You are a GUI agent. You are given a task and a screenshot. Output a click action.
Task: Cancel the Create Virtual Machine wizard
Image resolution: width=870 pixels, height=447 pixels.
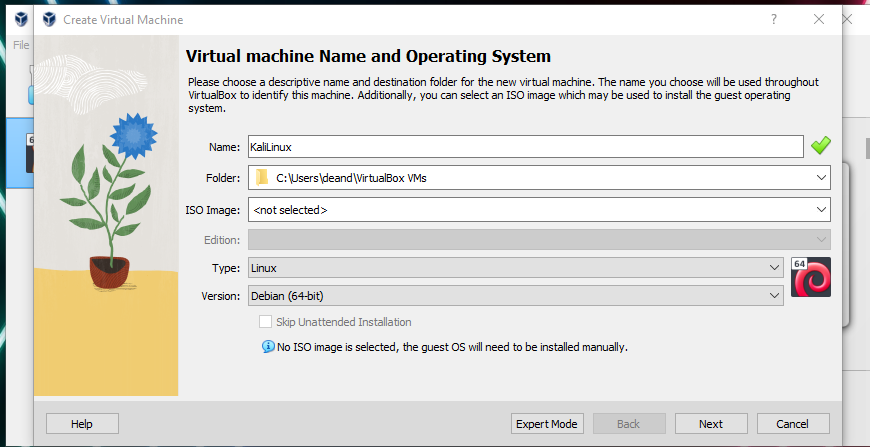click(793, 424)
